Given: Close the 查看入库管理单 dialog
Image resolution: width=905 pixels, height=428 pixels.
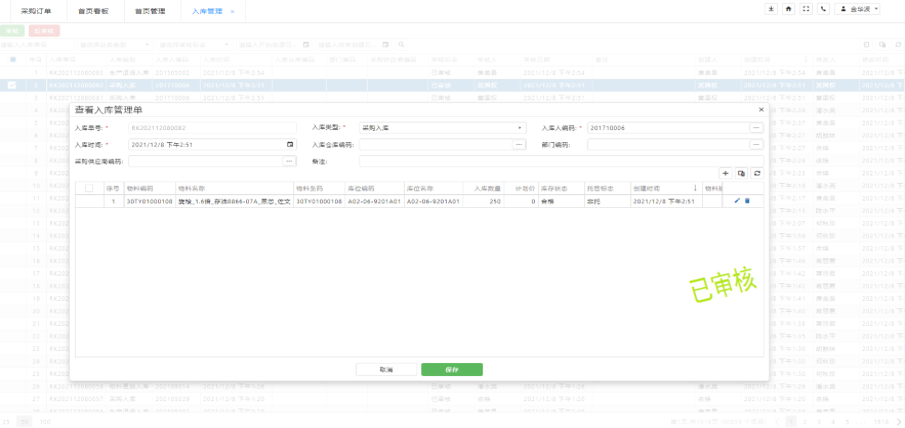Looking at the screenshot, I should coord(761,109).
